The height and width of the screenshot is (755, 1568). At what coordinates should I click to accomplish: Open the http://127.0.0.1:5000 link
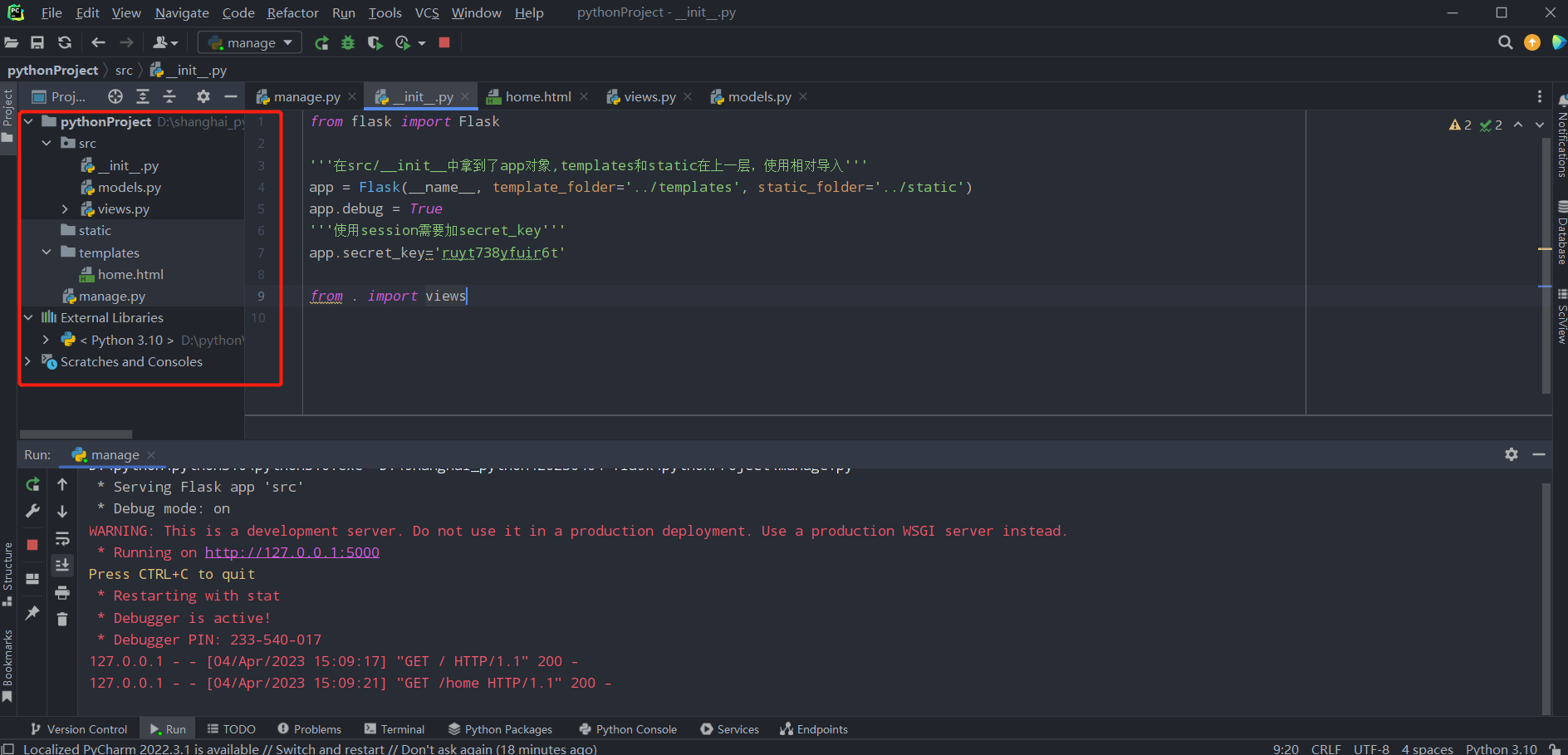tap(292, 552)
